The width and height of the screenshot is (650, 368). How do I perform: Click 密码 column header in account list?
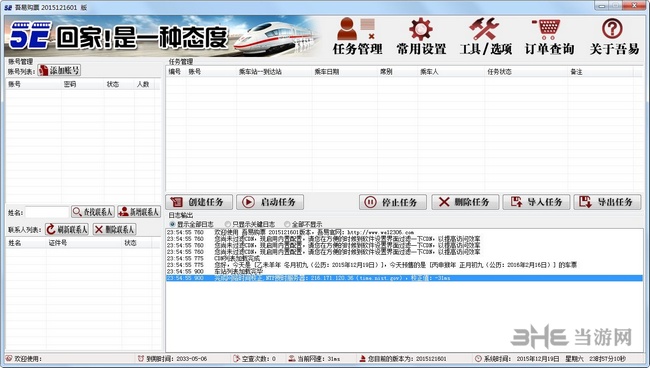(82, 84)
